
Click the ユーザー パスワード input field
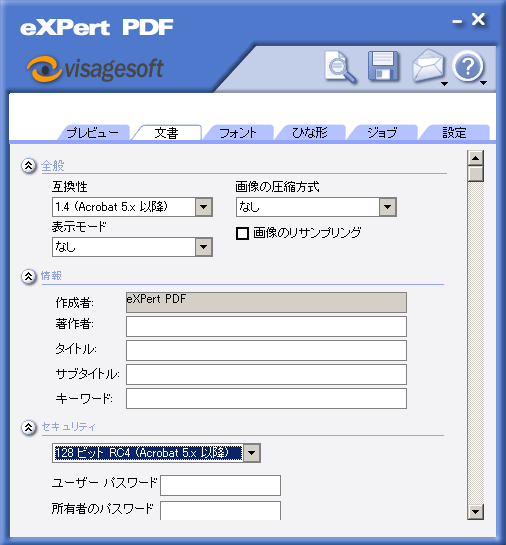tap(220, 485)
